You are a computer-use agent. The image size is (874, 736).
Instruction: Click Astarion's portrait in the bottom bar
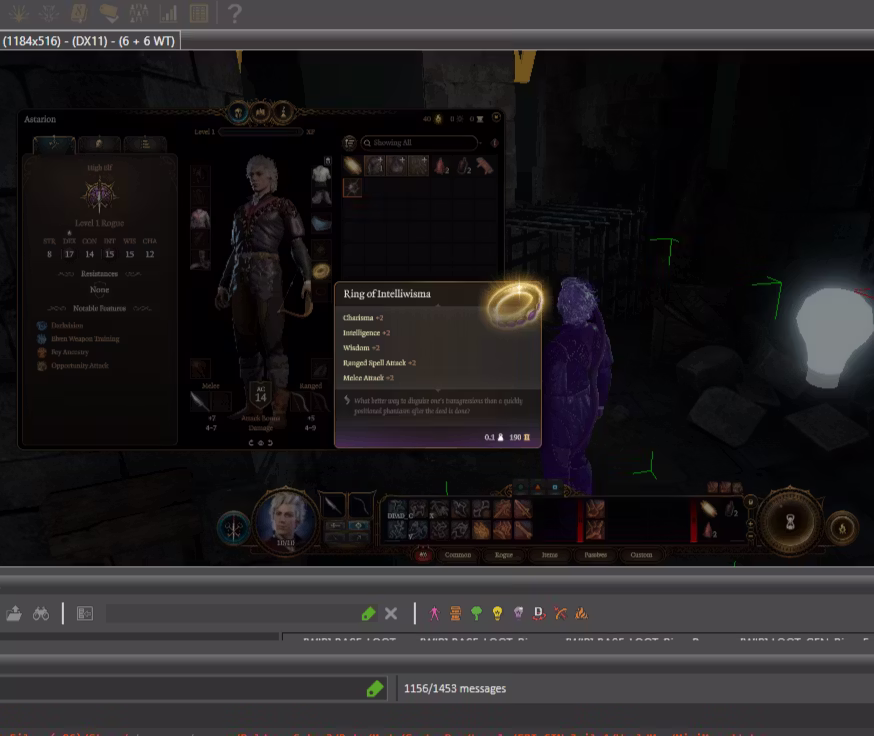click(x=286, y=518)
